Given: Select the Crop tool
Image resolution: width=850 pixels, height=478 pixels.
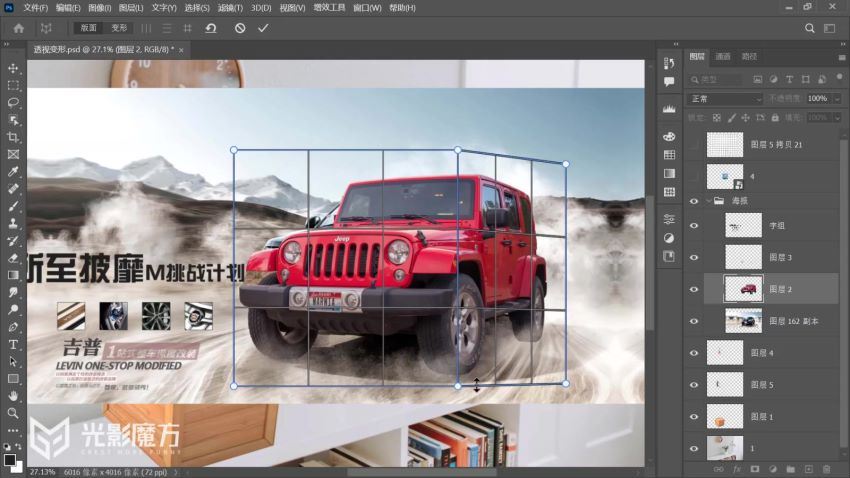Looking at the screenshot, I should pyautogui.click(x=13, y=137).
